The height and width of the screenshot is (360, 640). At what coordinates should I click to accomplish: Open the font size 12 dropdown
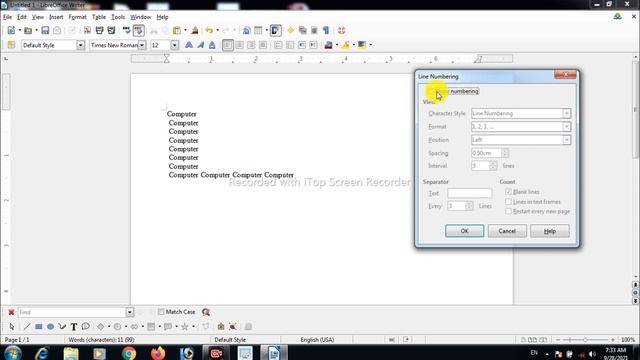174,45
